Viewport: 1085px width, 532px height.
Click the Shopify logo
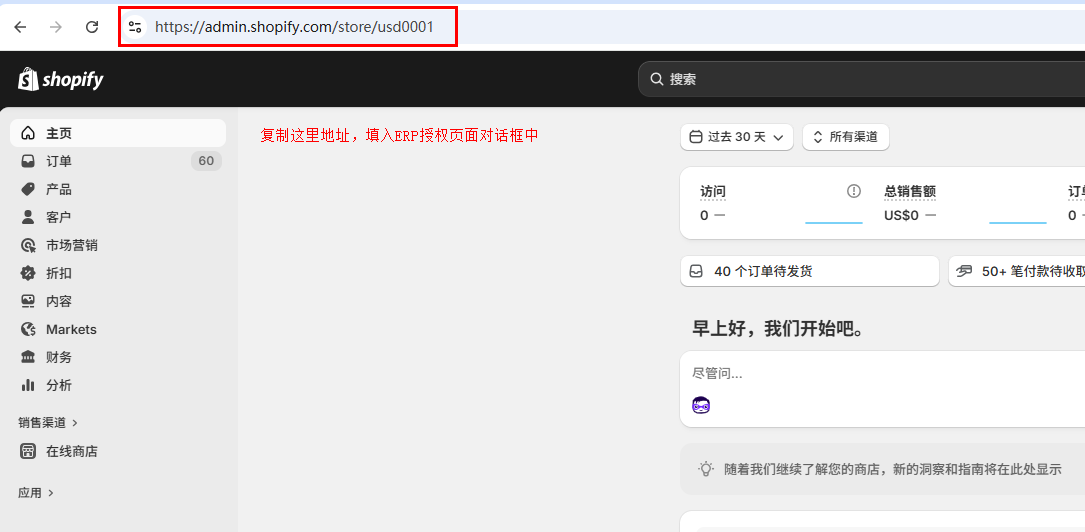coord(61,80)
